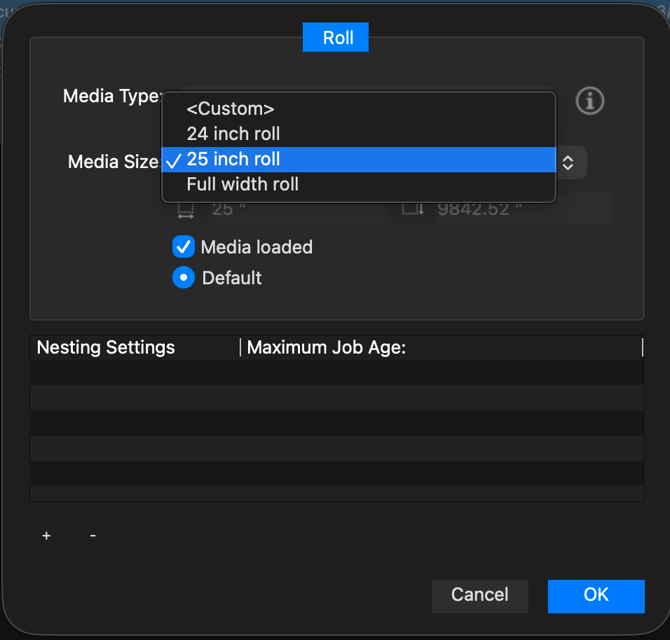This screenshot has height=640, width=670.
Task: Click the media length icon
Action: tap(412, 210)
